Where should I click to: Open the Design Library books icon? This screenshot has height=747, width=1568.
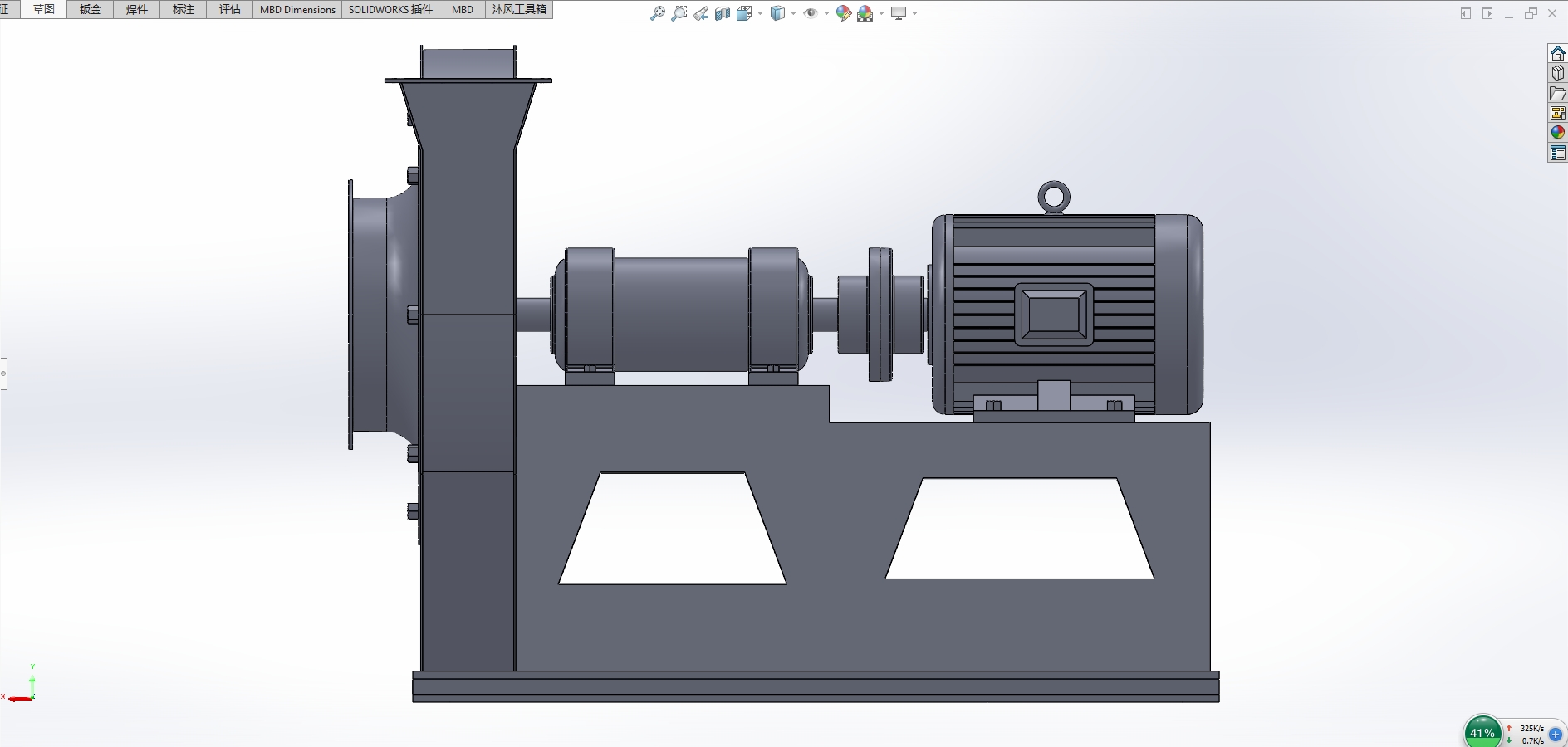1558,73
